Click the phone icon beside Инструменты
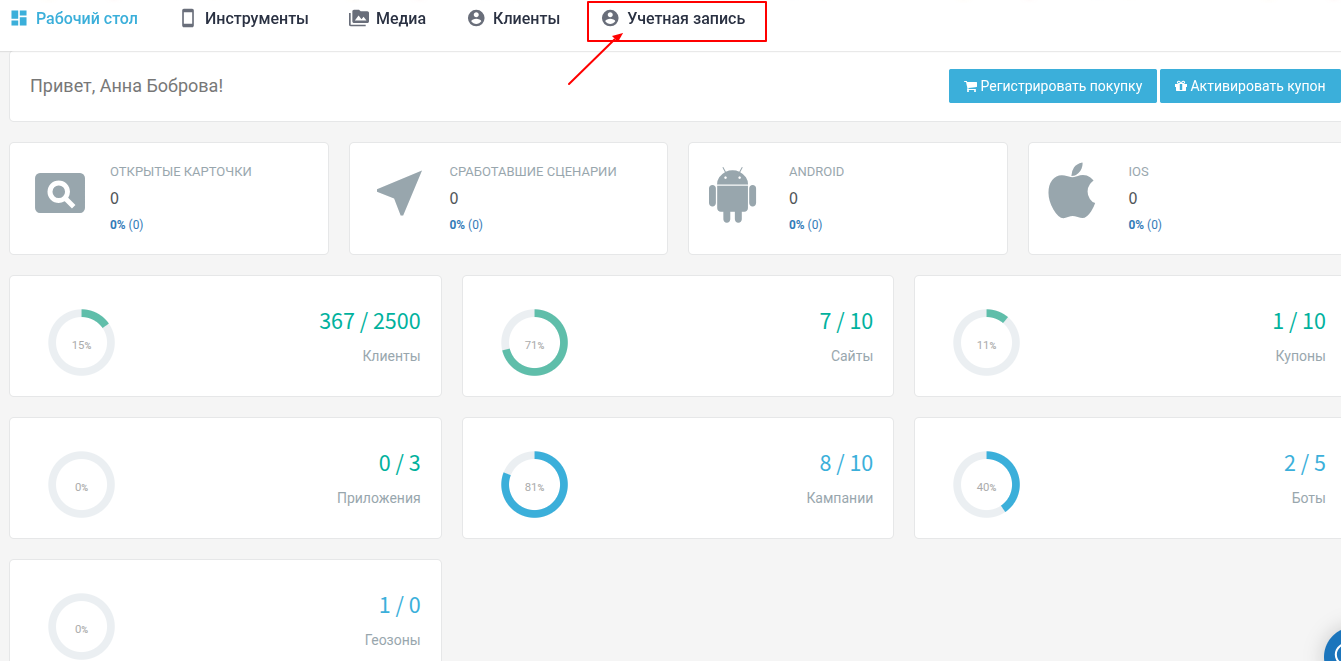1341x661 pixels. pyautogui.click(x=188, y=18)
